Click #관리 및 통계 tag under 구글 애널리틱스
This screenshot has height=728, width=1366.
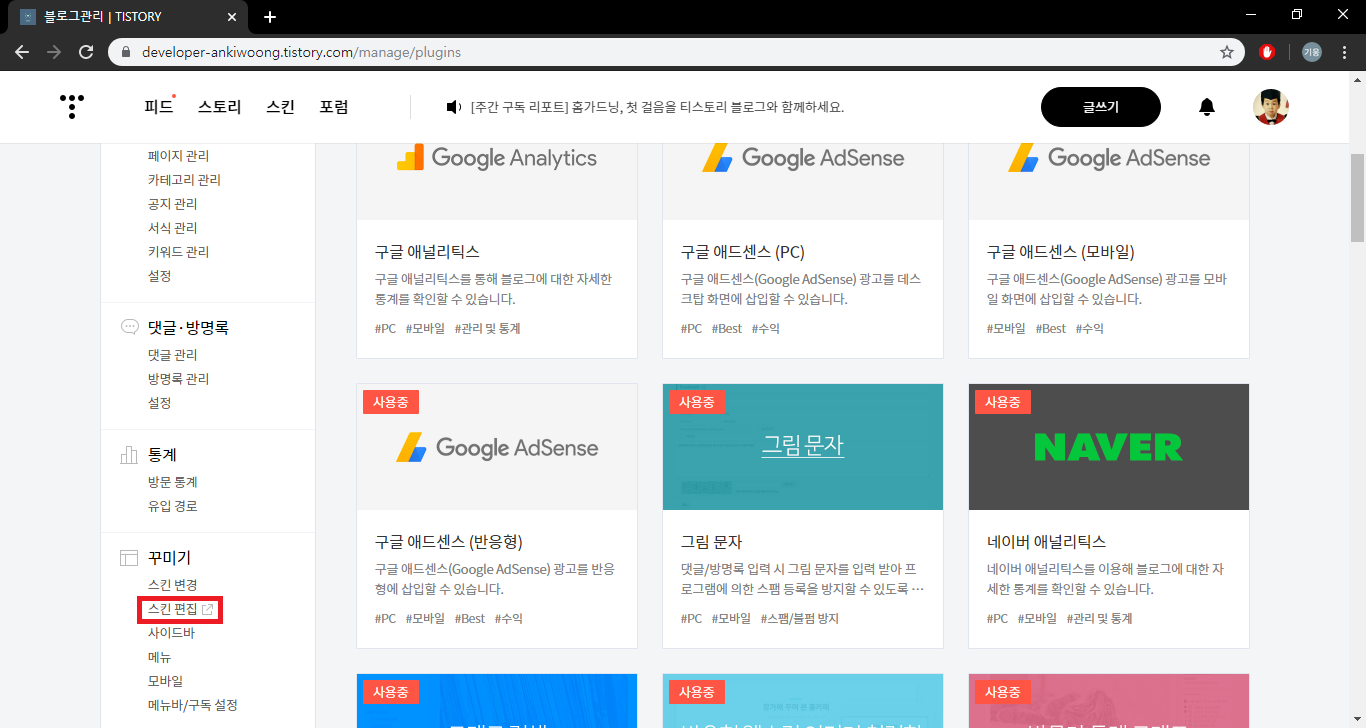click(x=487, y=329)
